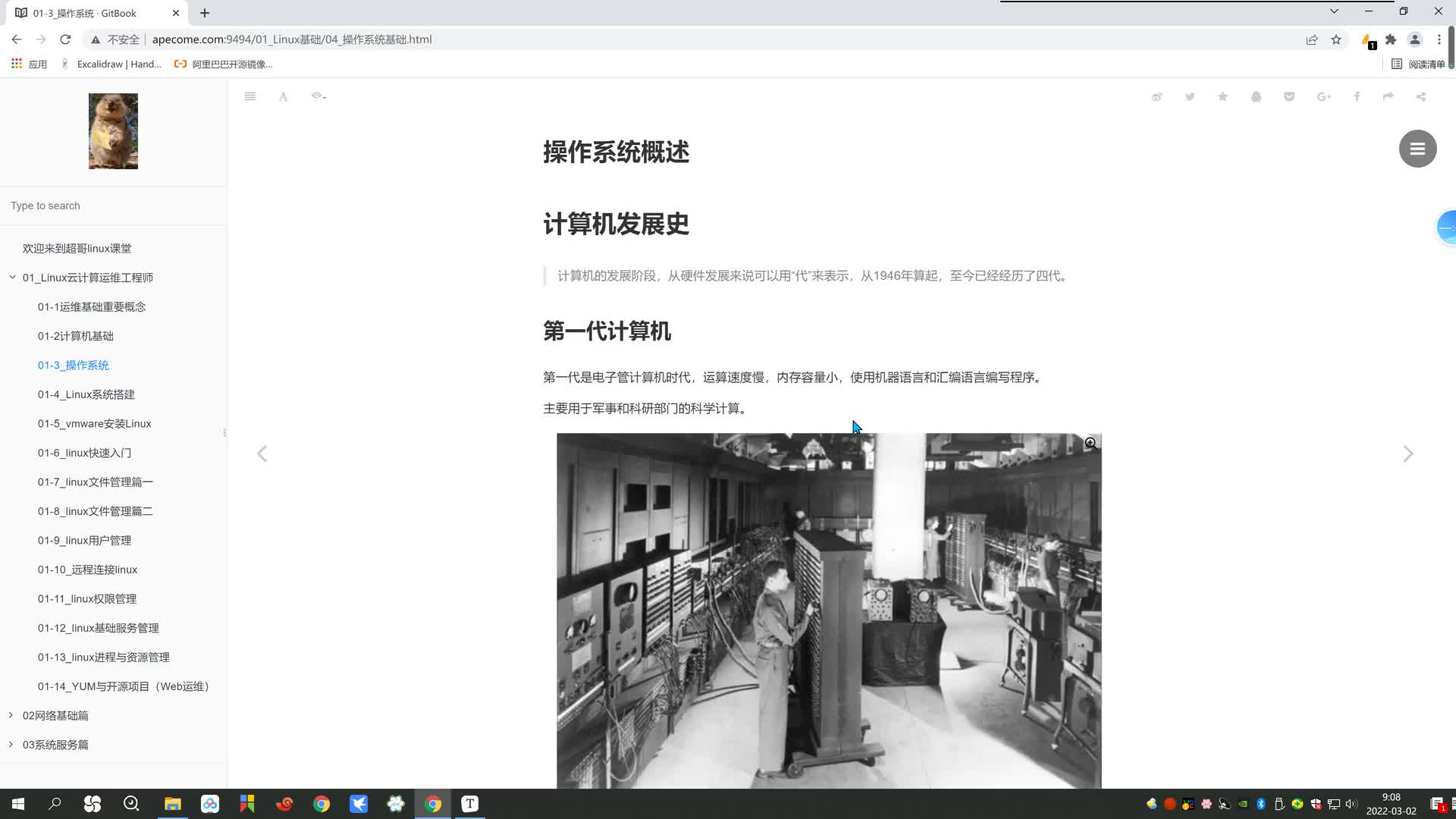
Task: Zoom the ENIAC photo magnifier icon
Action: point(1090,444)
